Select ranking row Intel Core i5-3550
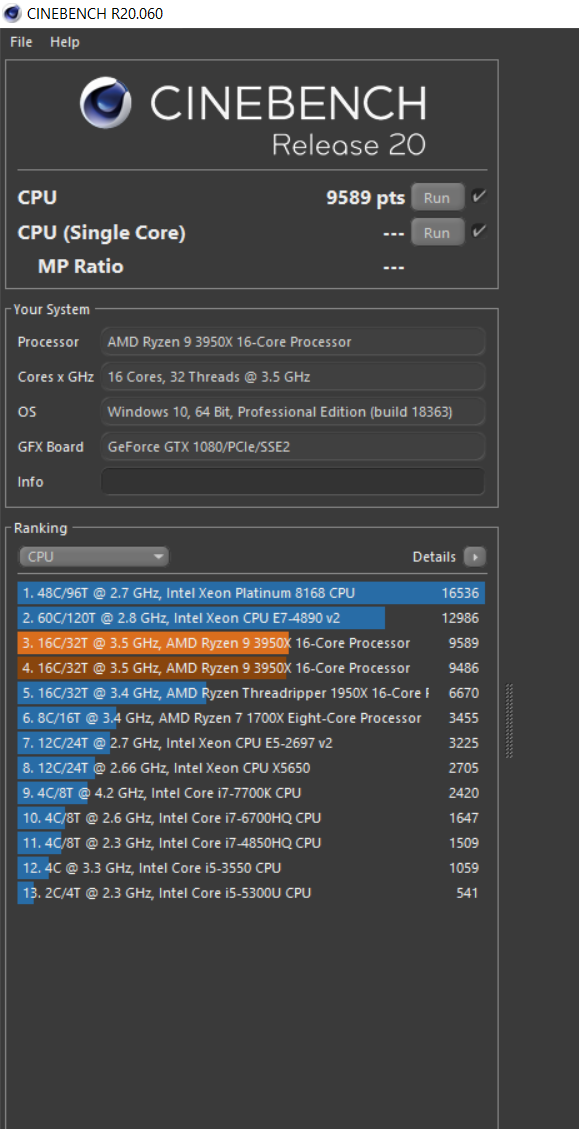The height and width of the screenshot is (1129, 579). point(251,868)
